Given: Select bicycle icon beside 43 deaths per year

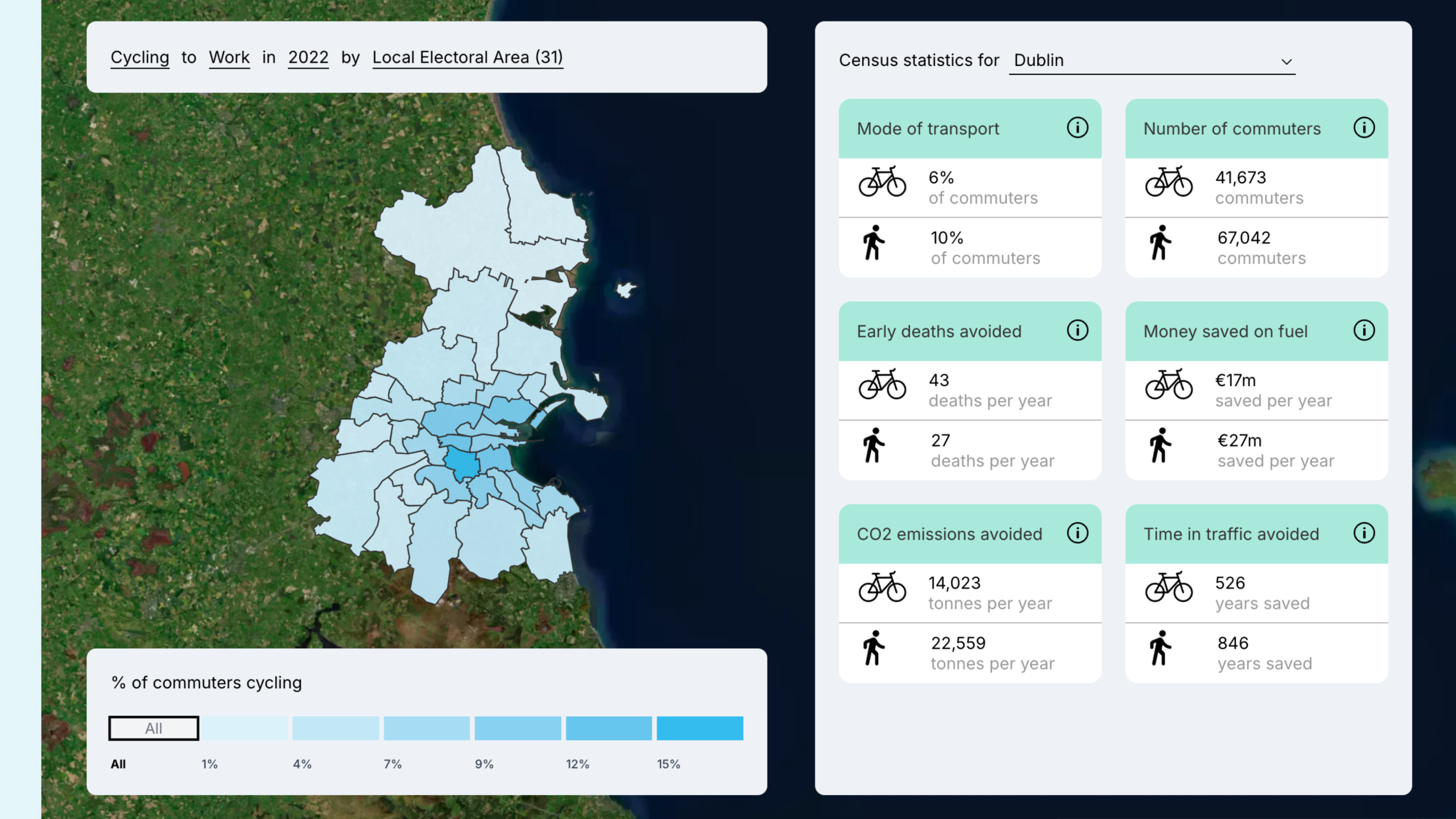Looking at the screenshot, I should coord(882,384).
